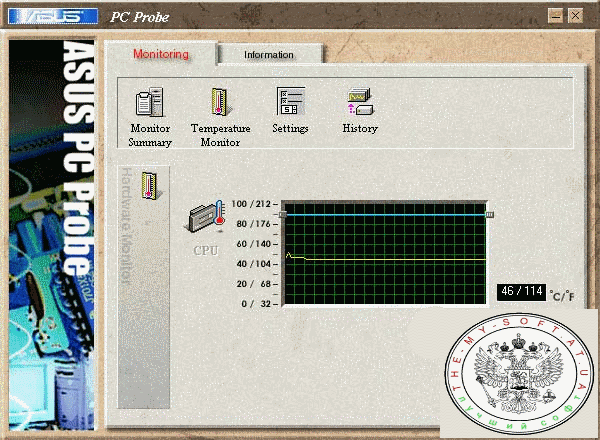
Task: Click the Temperature Monitor text label
Action: point(220,135)
